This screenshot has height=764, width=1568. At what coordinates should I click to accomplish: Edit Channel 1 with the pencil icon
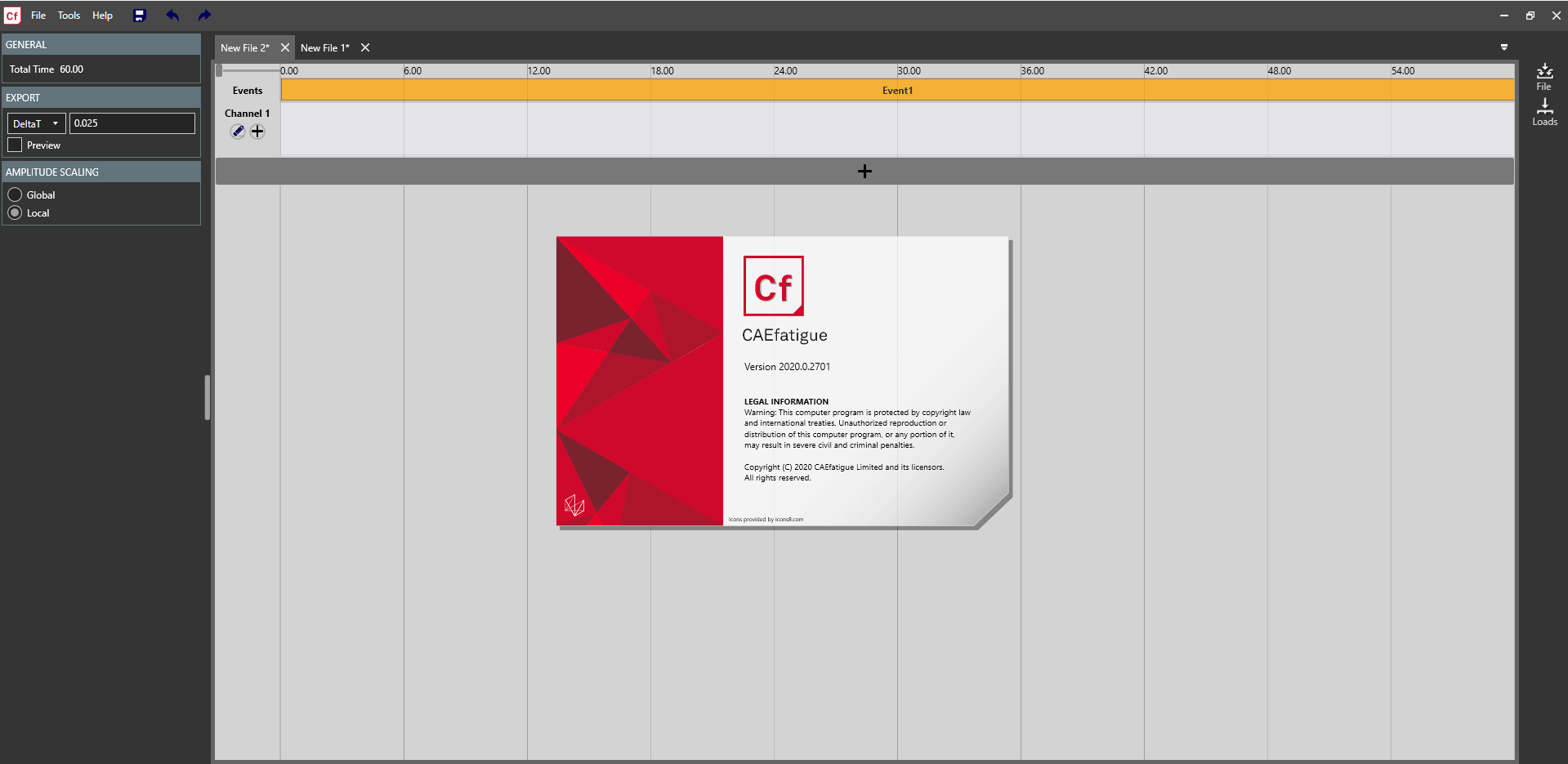tap(238, 132)
